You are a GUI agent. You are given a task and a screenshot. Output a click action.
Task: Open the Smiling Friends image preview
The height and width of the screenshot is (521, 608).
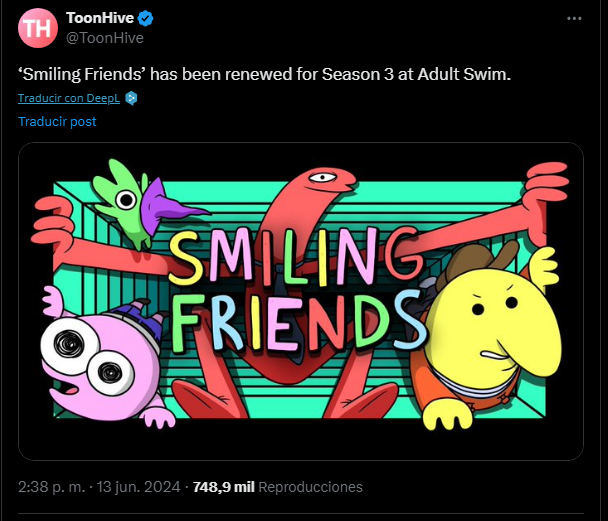[300, 300]
